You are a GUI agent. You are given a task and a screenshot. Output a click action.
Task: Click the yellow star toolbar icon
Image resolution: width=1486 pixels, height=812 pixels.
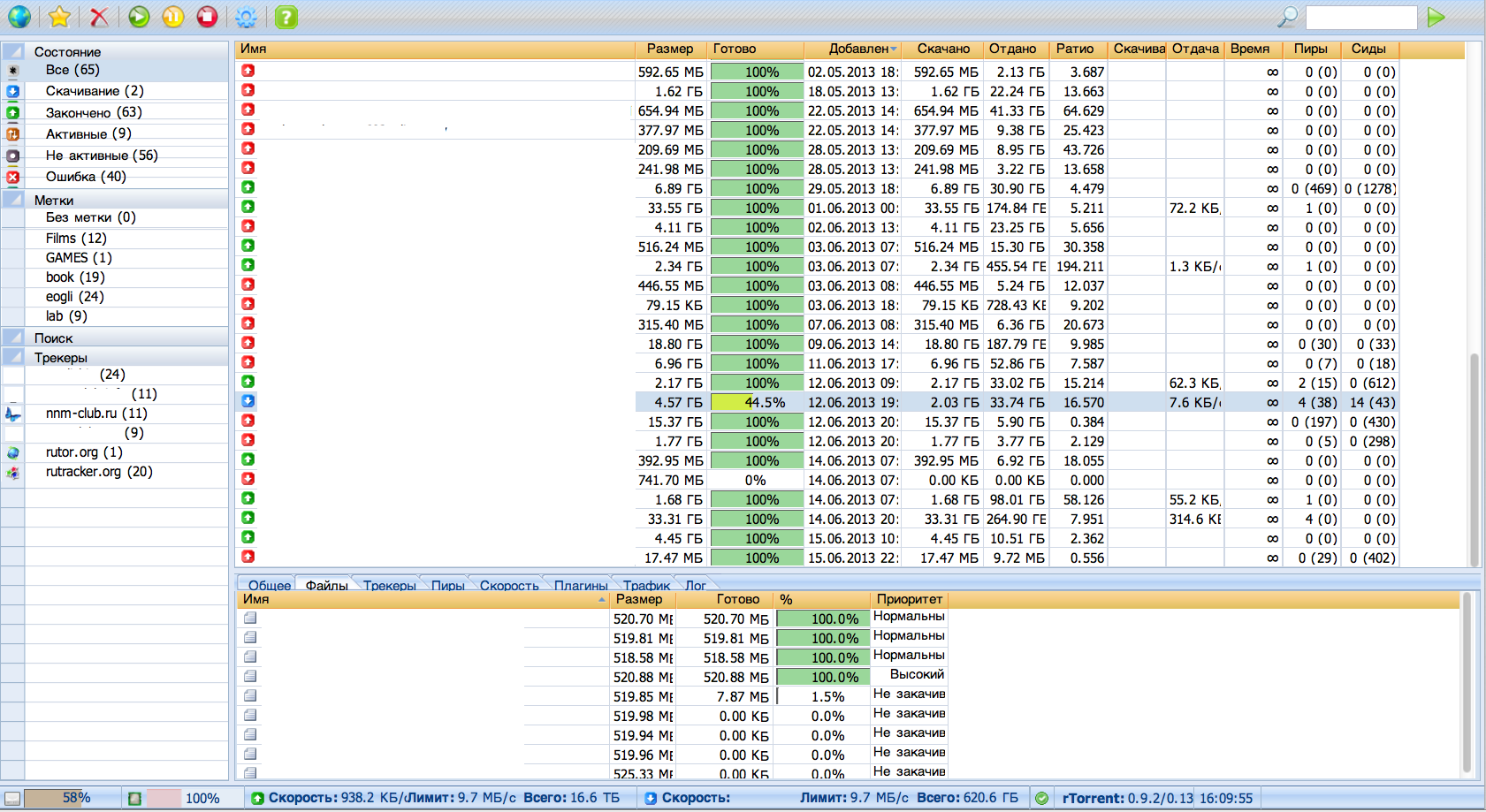(59, 16)
